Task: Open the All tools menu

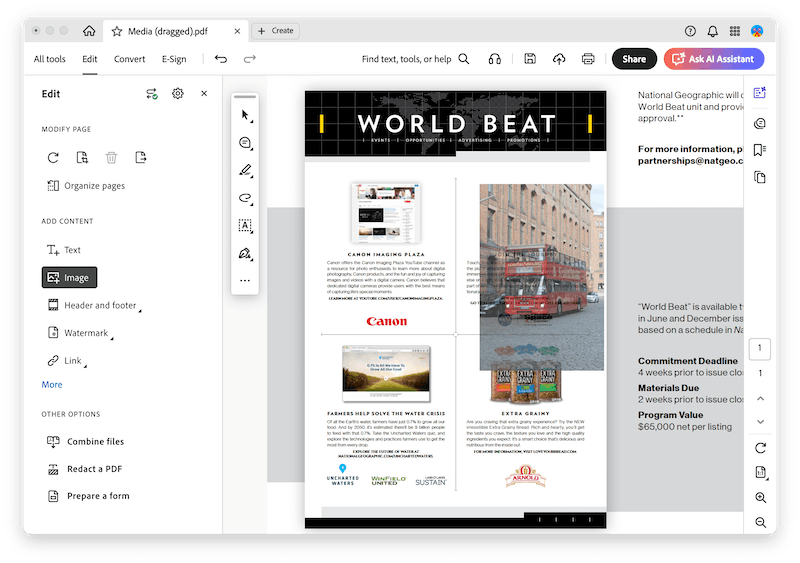Action: click(x=49, y=59)
